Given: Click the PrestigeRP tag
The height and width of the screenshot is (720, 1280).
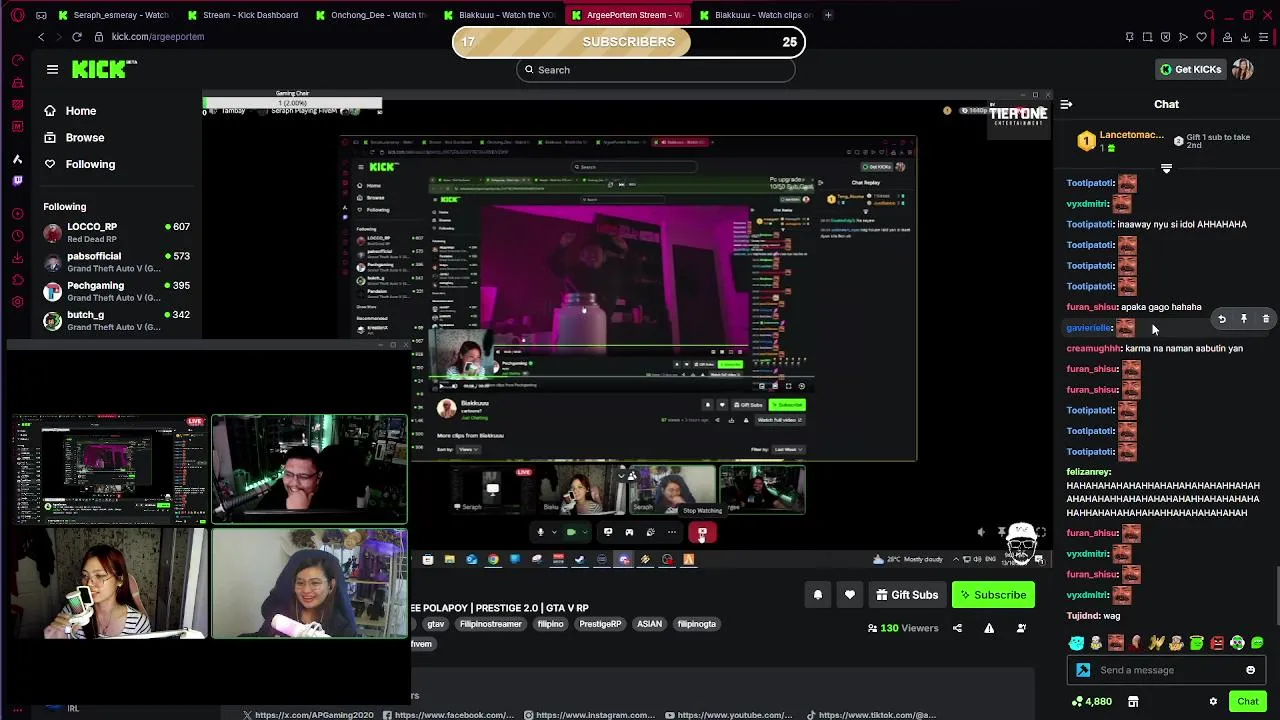Looking at the screenshot, I should click(600, 624).
